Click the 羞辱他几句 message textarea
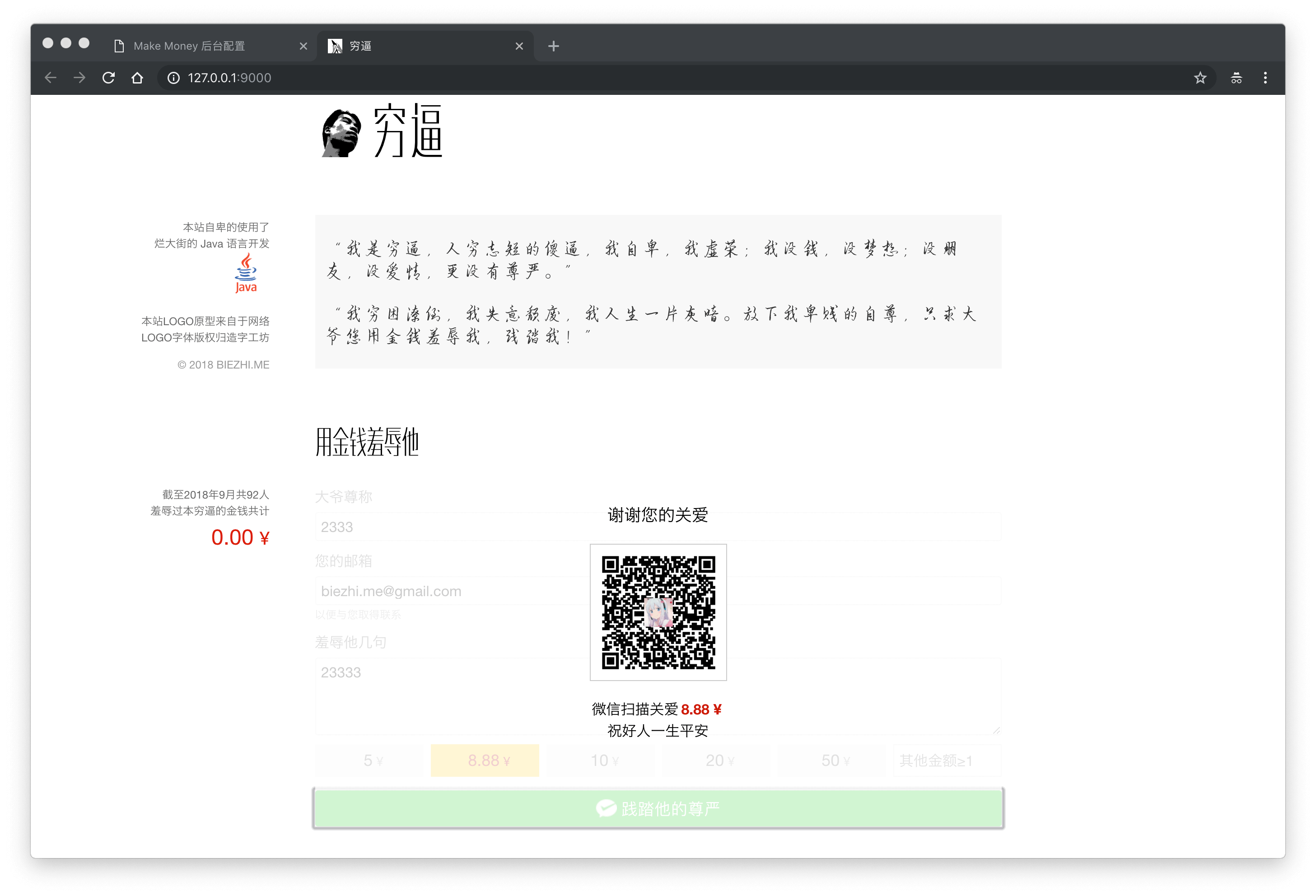The image size is (1316, 896). pyautogui.click(x=658, y=696)
